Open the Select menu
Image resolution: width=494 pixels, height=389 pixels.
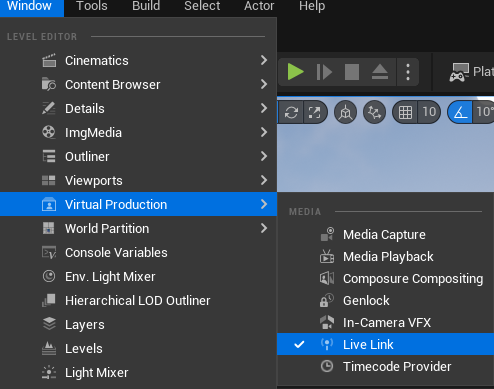pos(202,6)
